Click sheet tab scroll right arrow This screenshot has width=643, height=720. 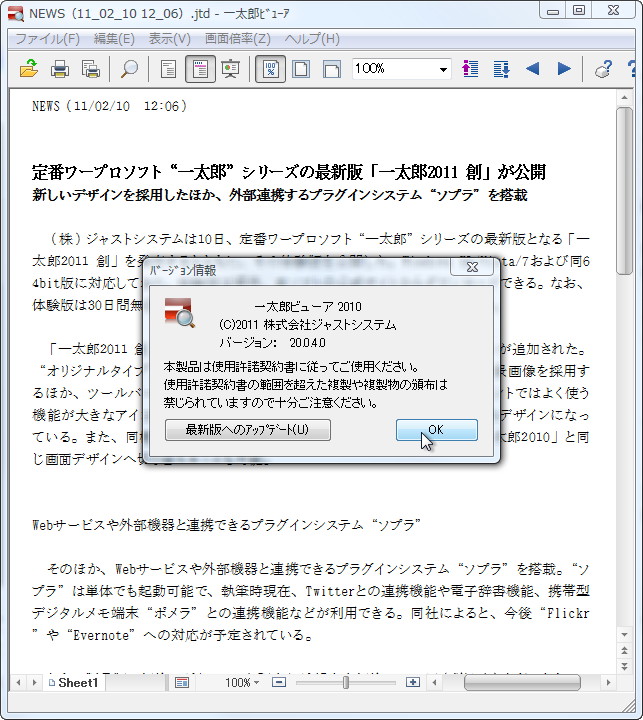pos(34,683)
